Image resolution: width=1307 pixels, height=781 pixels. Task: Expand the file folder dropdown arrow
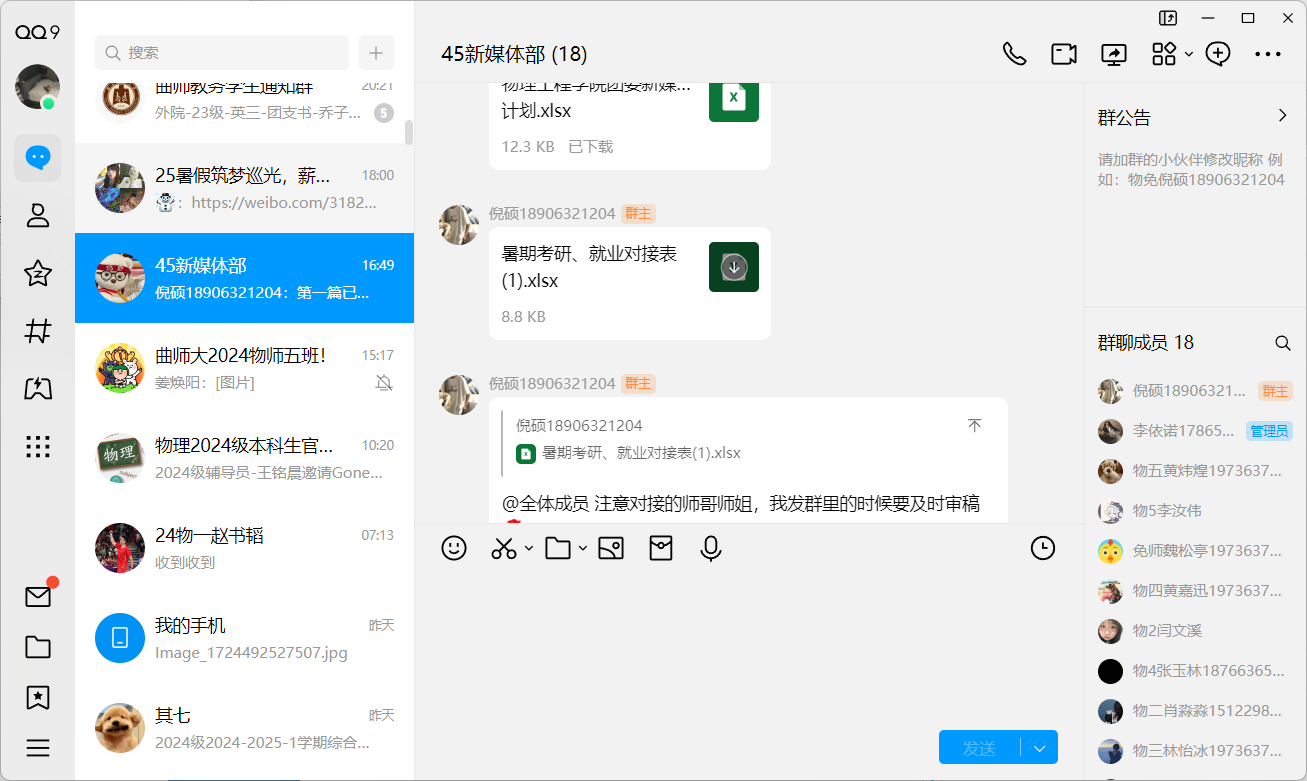click(x=582, y=548)
